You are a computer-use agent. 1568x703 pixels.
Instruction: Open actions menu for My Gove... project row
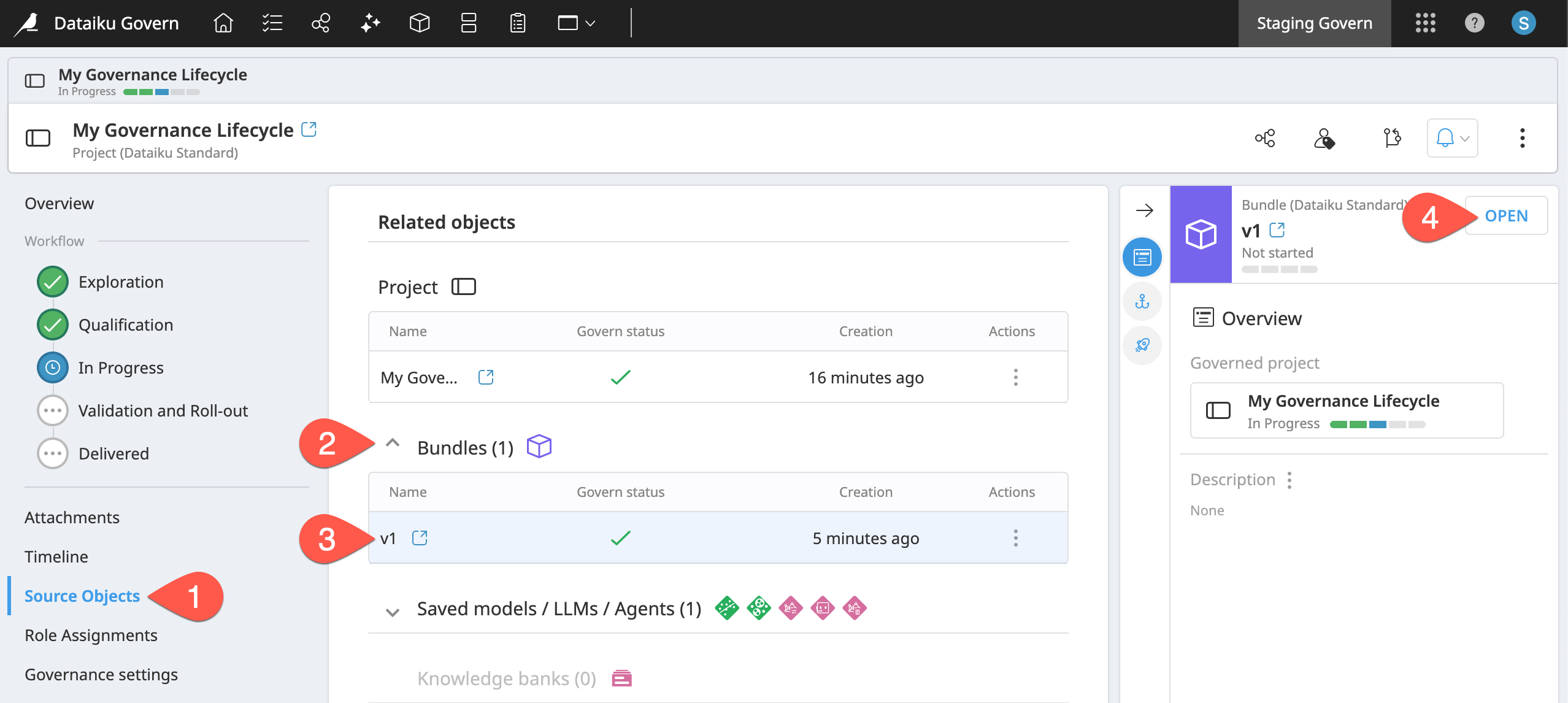[1016, 377]
